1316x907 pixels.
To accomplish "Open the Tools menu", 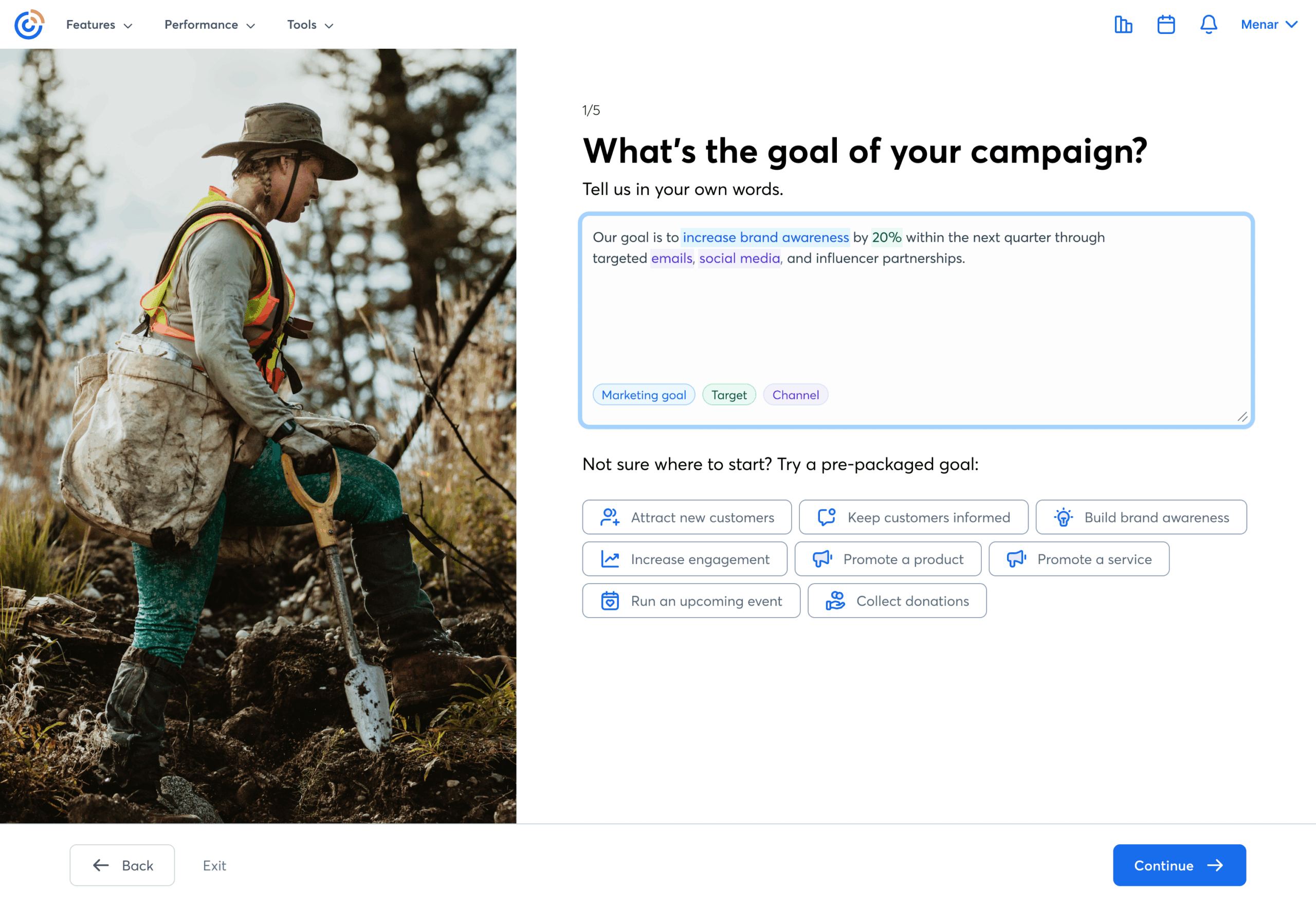I will 309,25.
